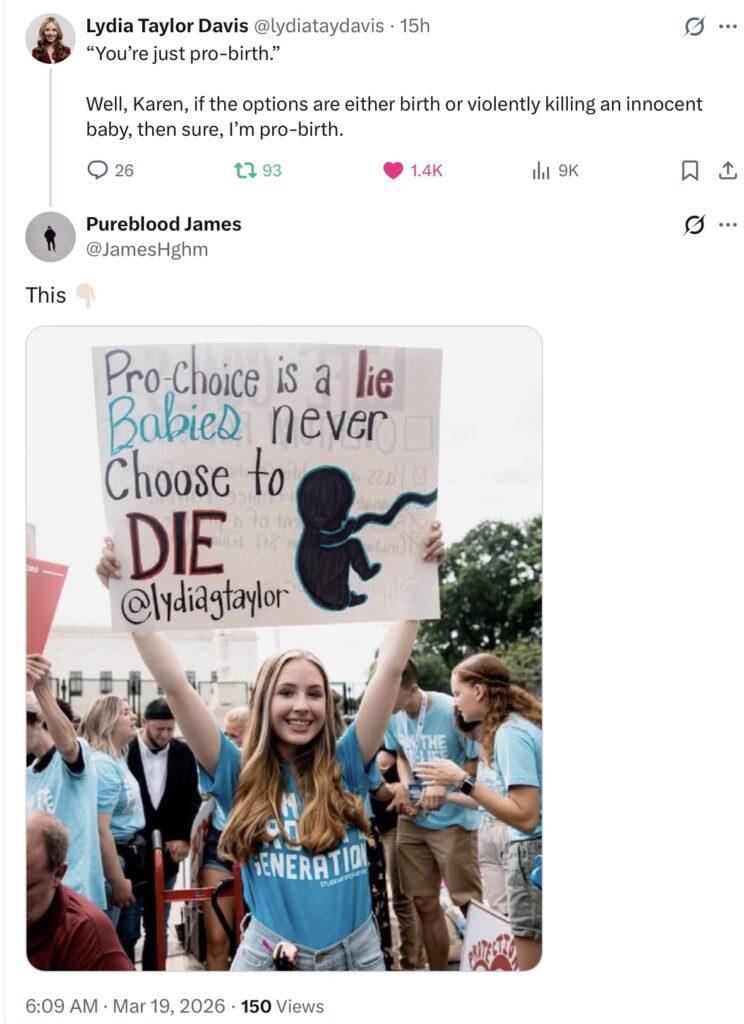This screenshot has width=744, height=1024.
Task: Click the 15h timestamp on Lydia's tweet
Action: tap(414, 26)
